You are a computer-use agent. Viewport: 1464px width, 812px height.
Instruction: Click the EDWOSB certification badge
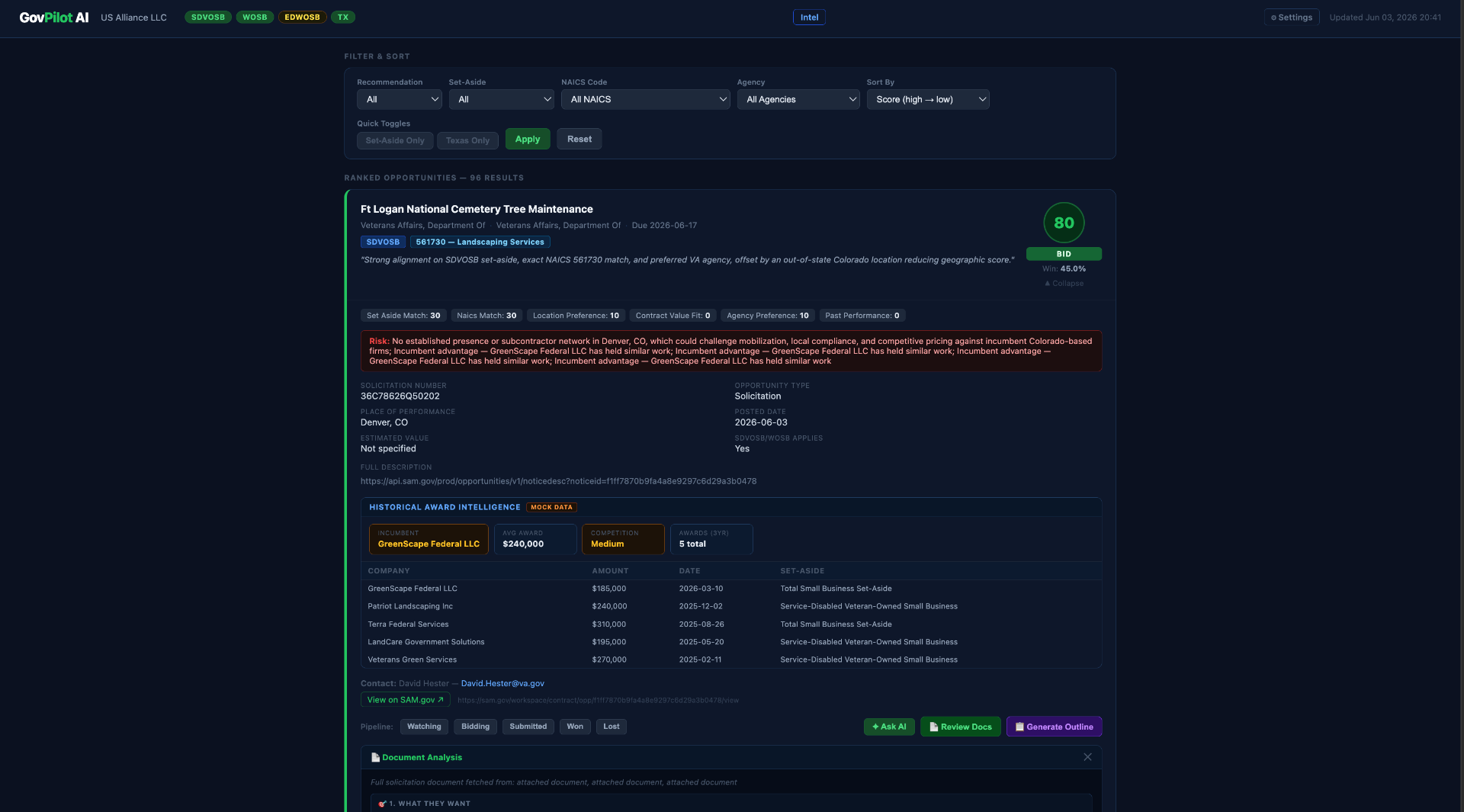tap(302, 17)
